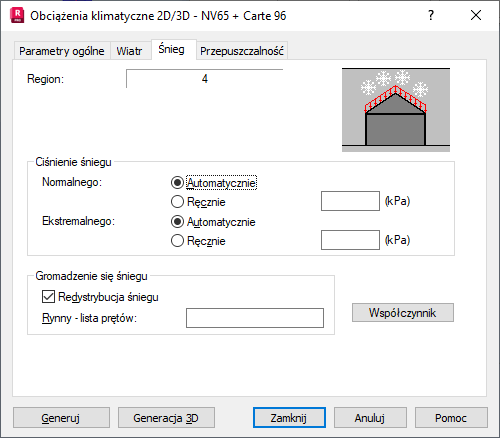
Task: Click the Robot app icon in title bar
Action: (x=17, y=15)
